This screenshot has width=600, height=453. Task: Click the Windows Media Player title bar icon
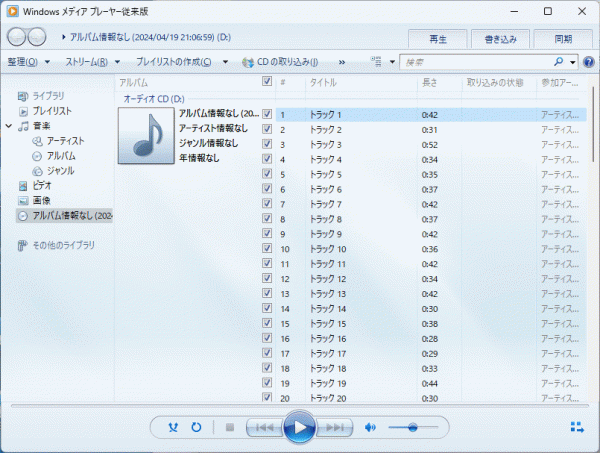click(13, 11)
